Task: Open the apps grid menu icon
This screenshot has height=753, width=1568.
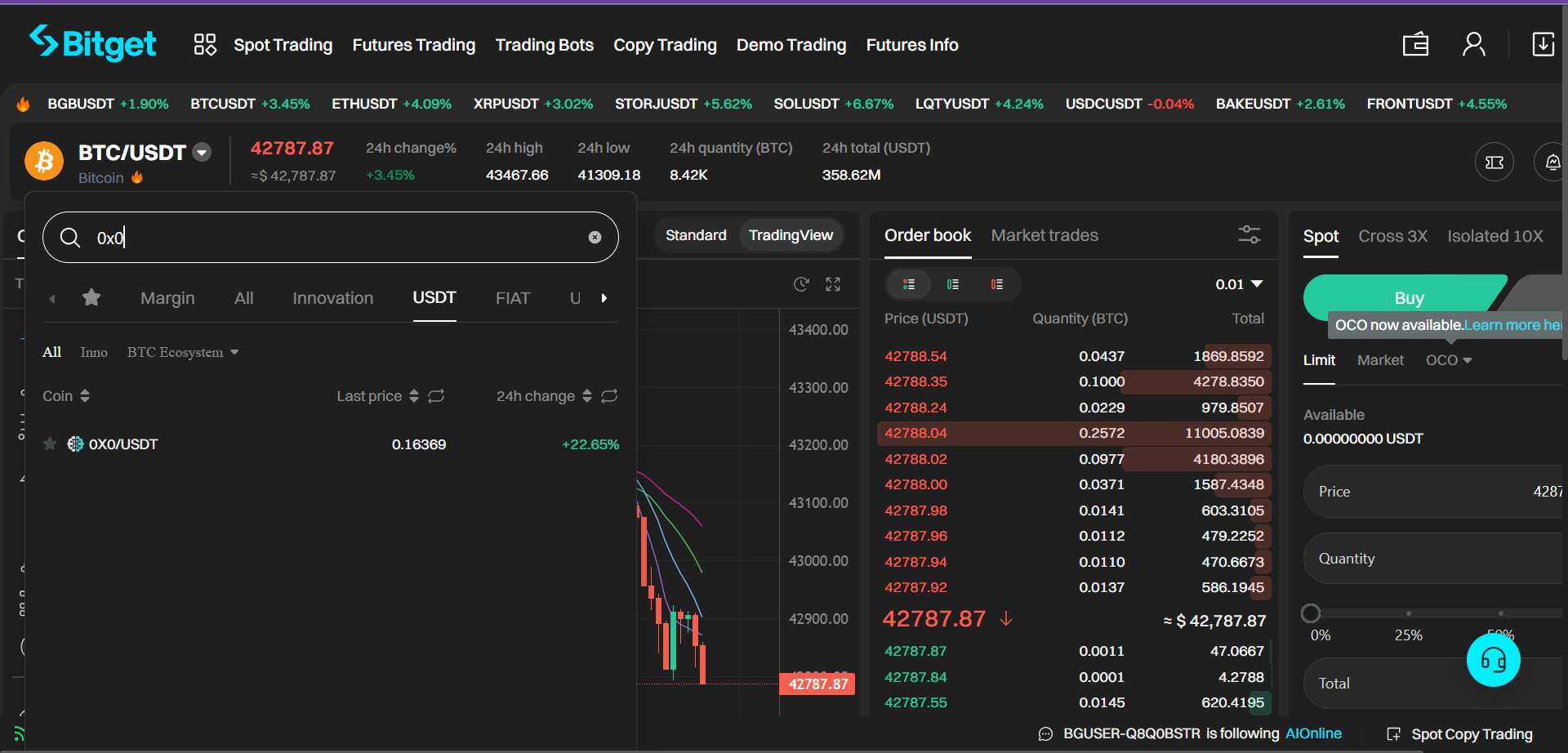Action: pyautogui.click(x=205, y=45)
